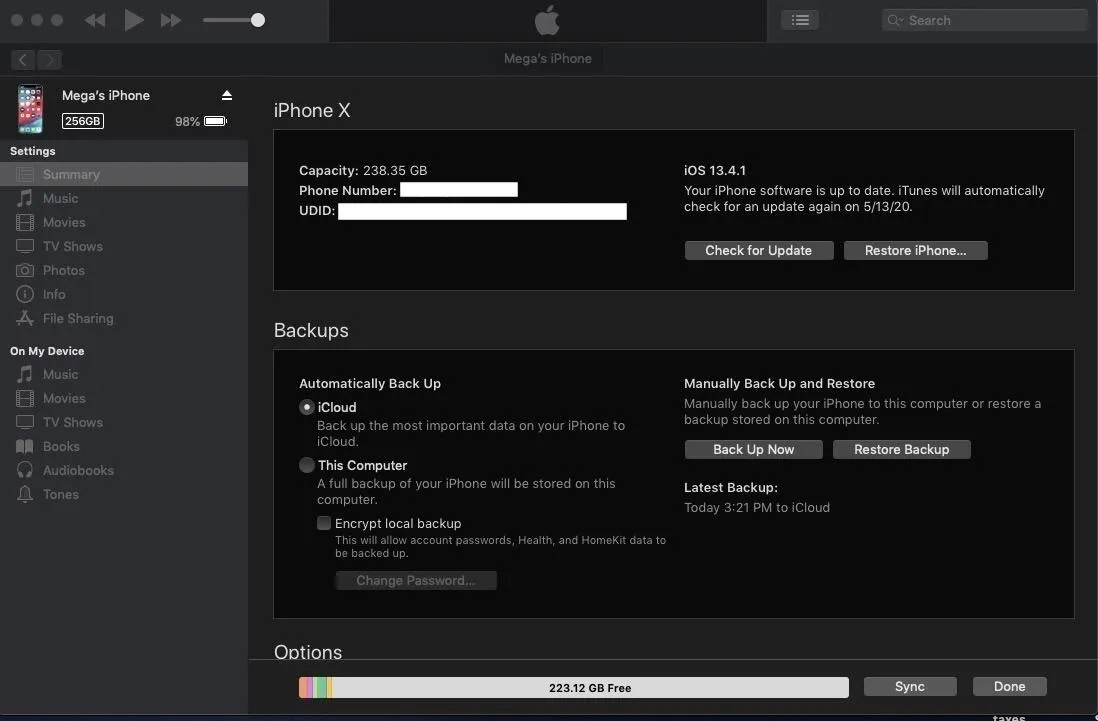Click the music note icon under On My Device

[x=25, y=374]
